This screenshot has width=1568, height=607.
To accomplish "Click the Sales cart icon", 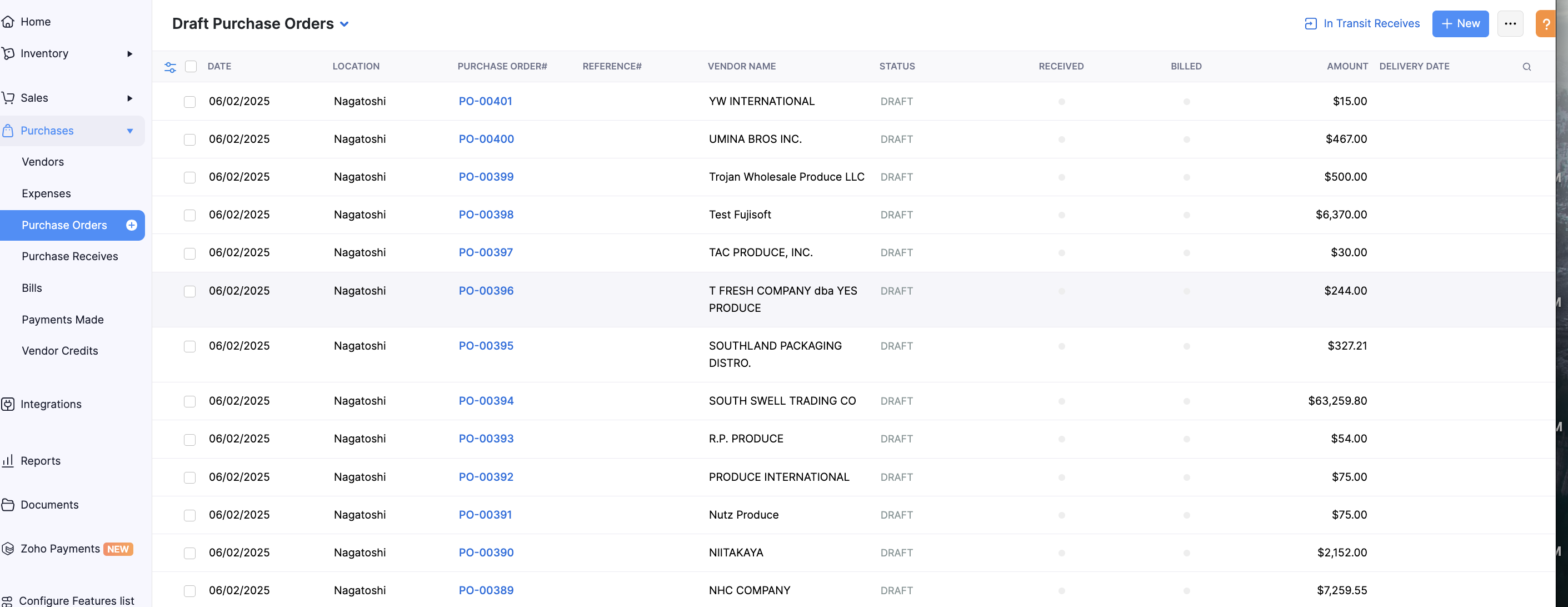I will [8, 98].
